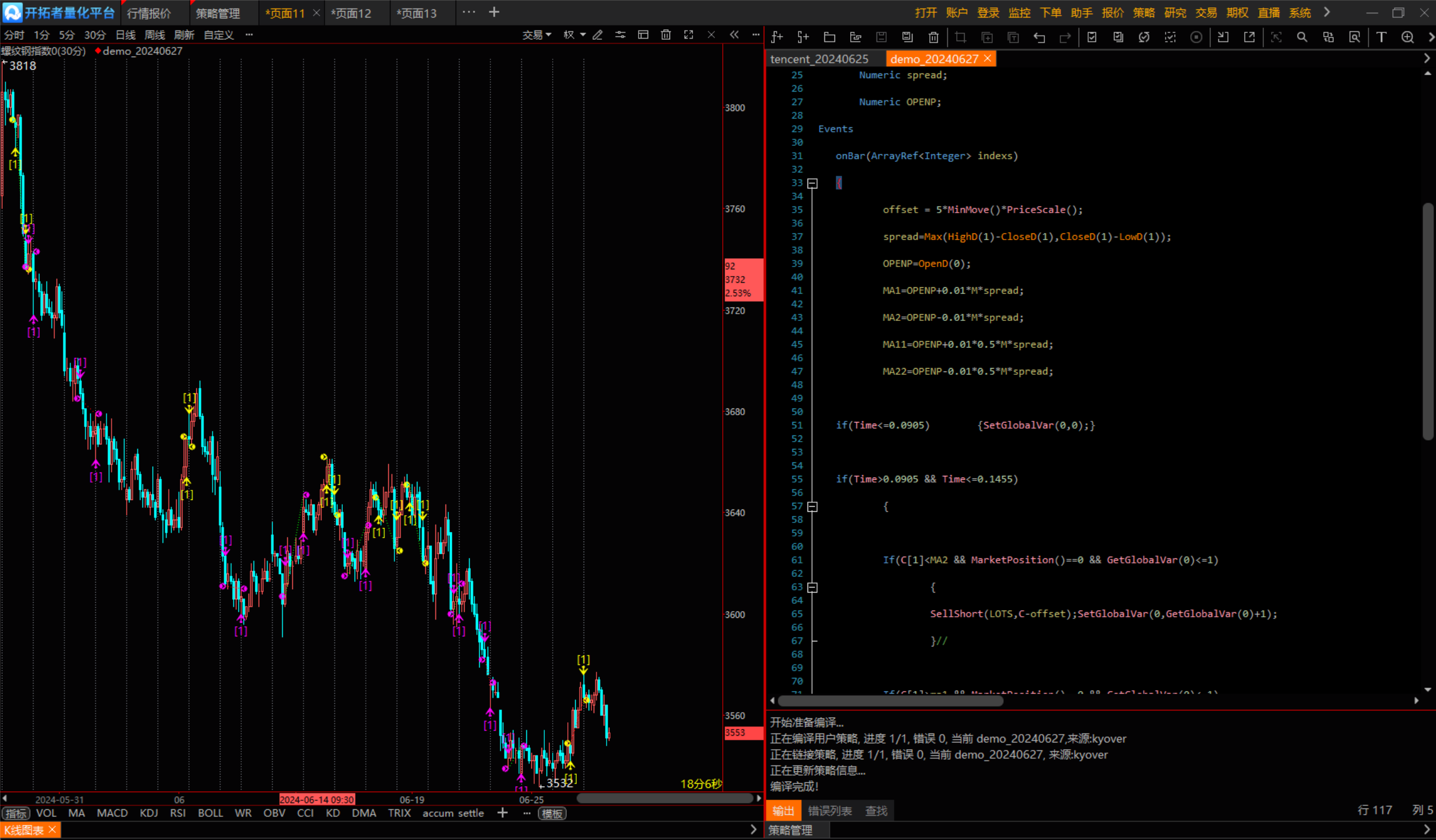Open chart settings sliders icon

coord(620,35)
